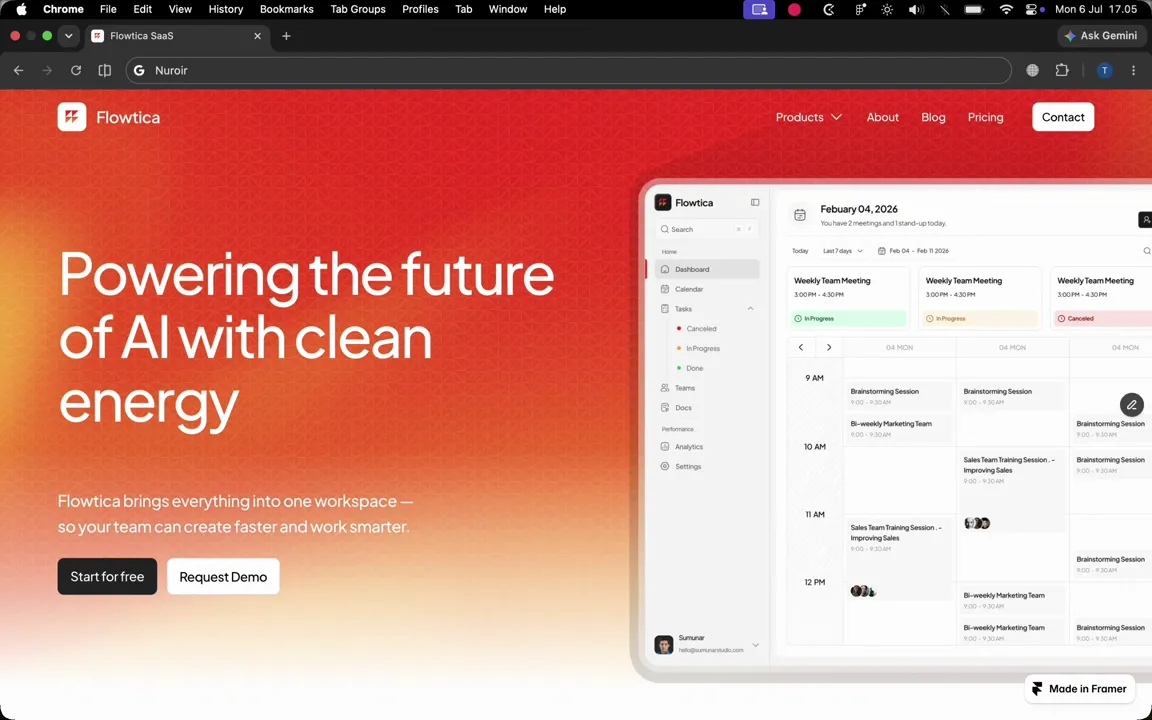Toggle the Chrome side panel icon
The height and width of the screenshot is (720, 1152).
(x=105, y=71)
